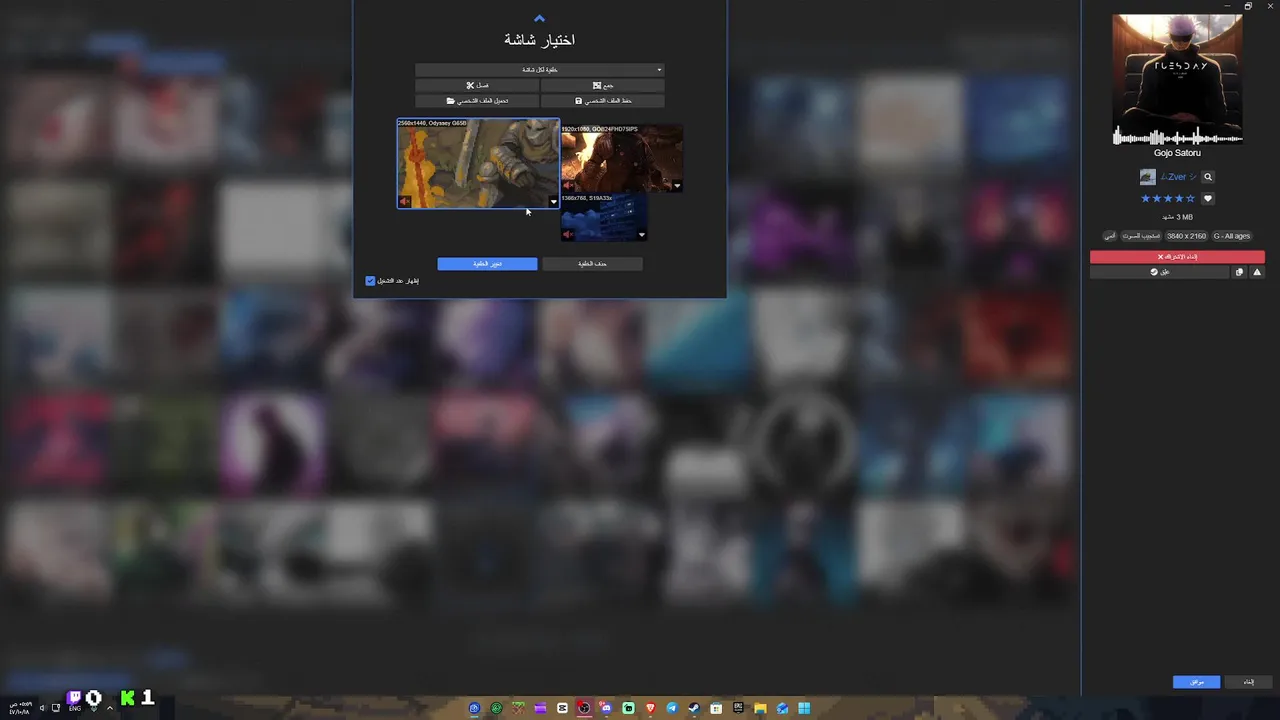
Task: Open Brave browser from the taskbar
Action: coord(650,708)
